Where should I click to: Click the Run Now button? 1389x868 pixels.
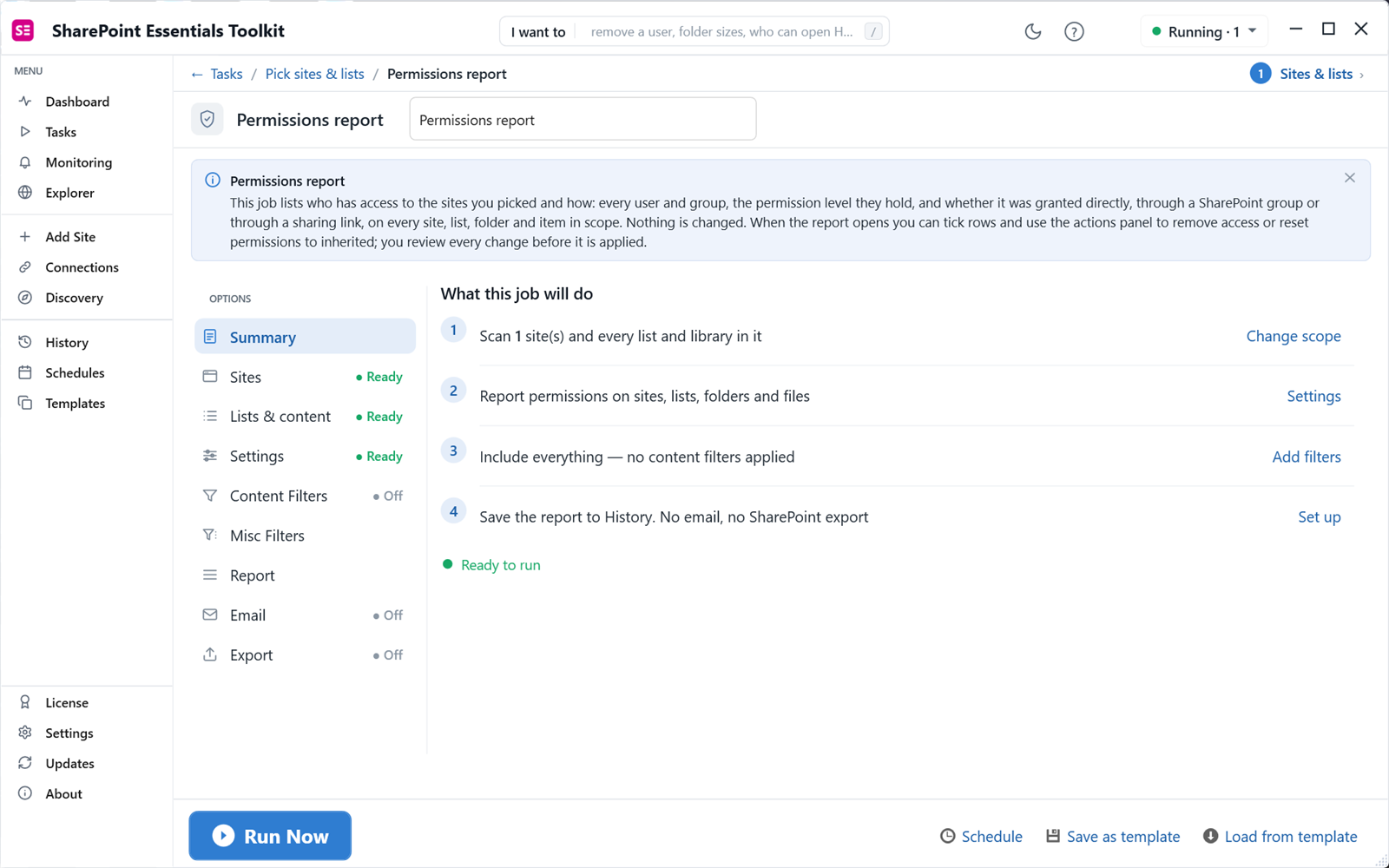pos(270,836)
